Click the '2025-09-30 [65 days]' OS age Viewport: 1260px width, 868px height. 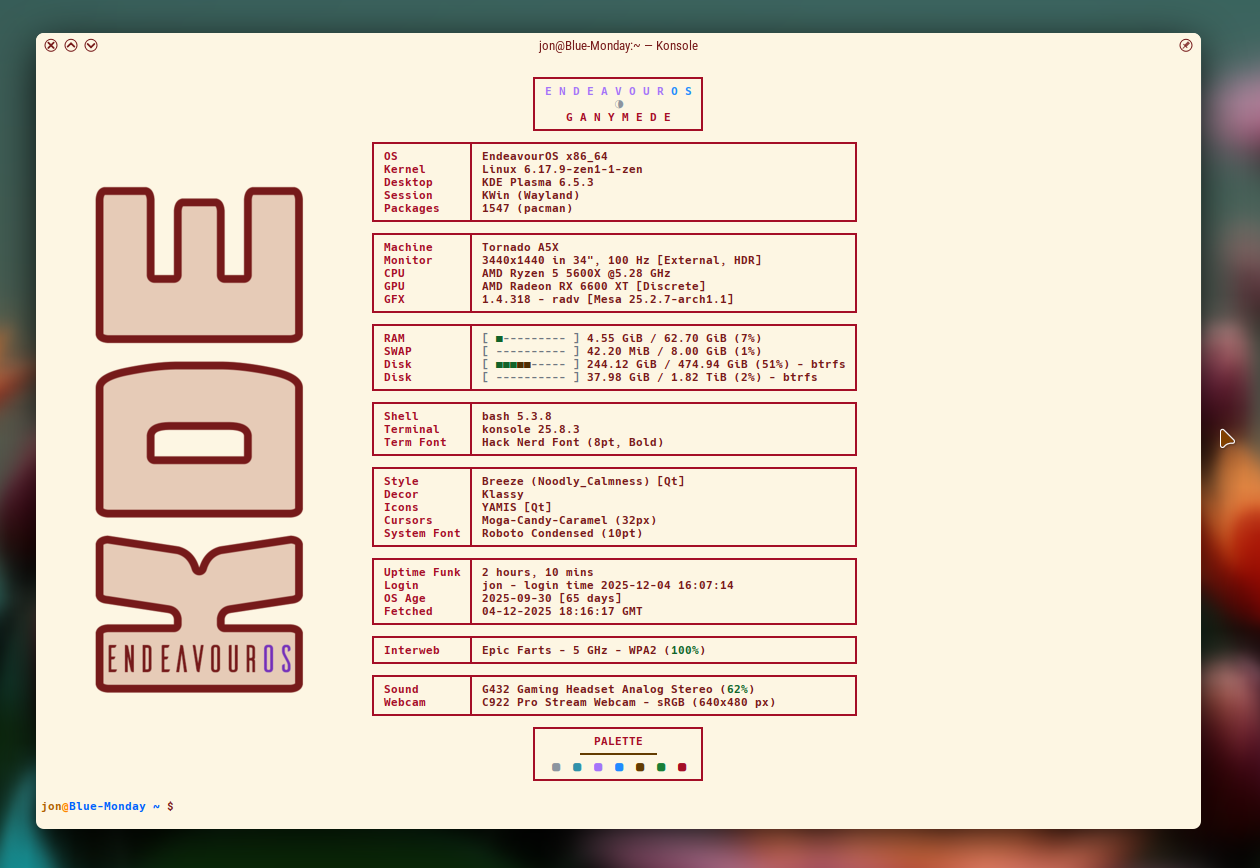click(x=552, y=599)
